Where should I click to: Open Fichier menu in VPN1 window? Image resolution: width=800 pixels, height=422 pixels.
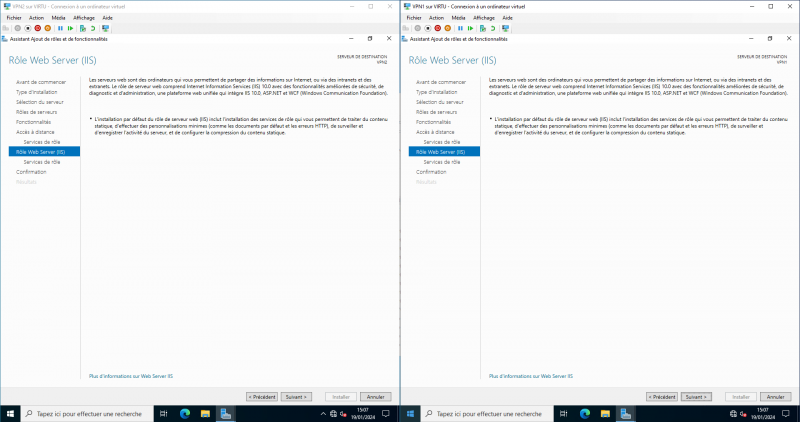[414, 18]
